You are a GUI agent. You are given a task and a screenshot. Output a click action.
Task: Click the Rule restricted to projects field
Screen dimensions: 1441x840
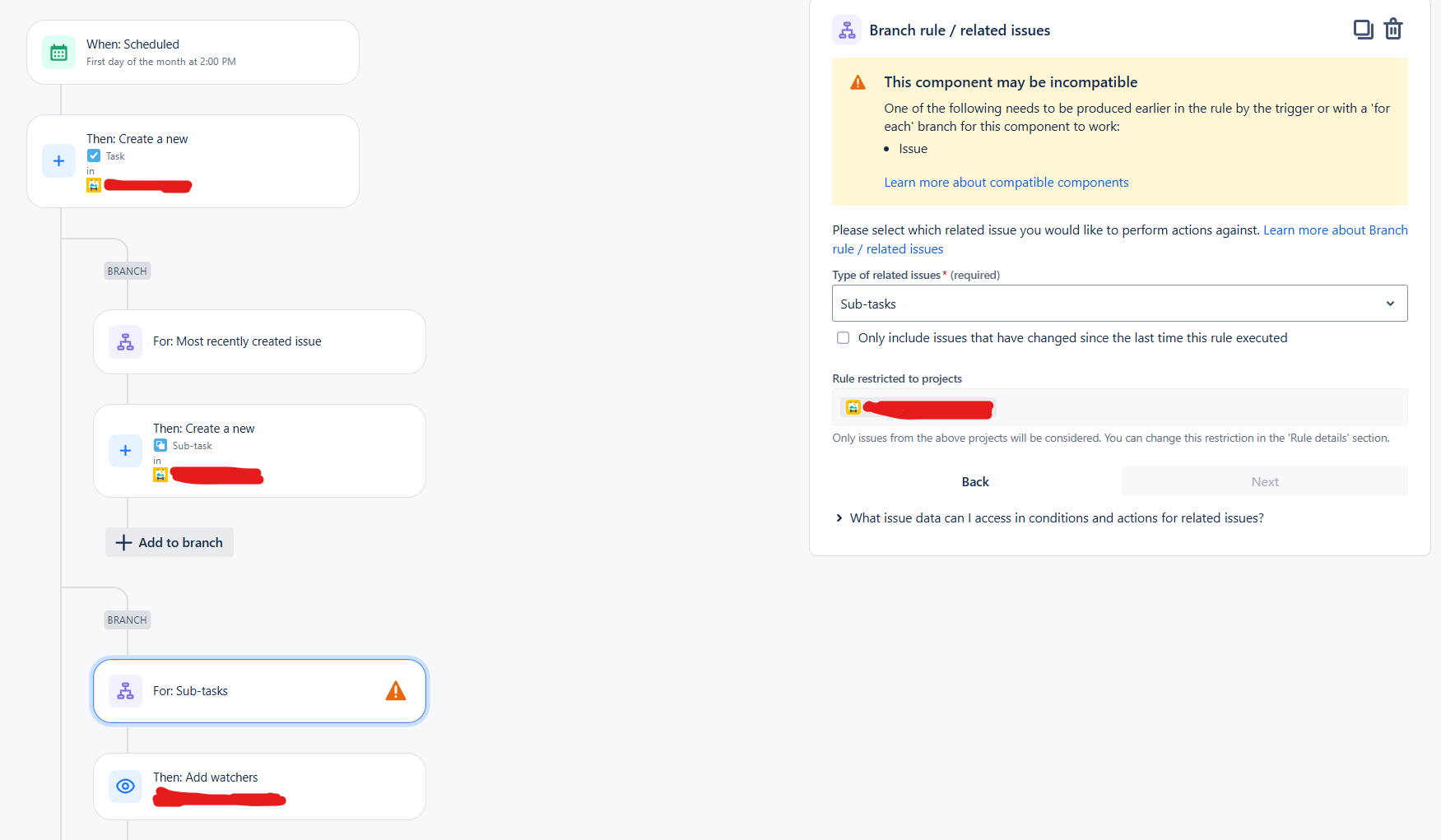tap(1119, 407)
